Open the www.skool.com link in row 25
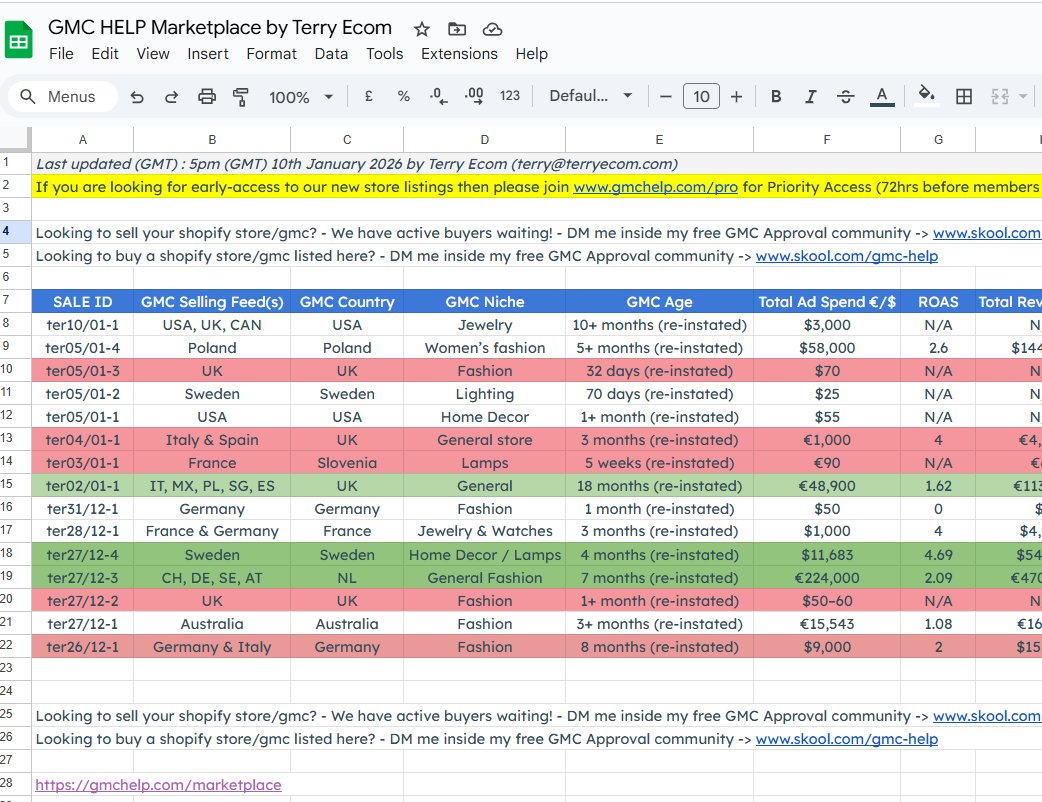 coord(987,716)
